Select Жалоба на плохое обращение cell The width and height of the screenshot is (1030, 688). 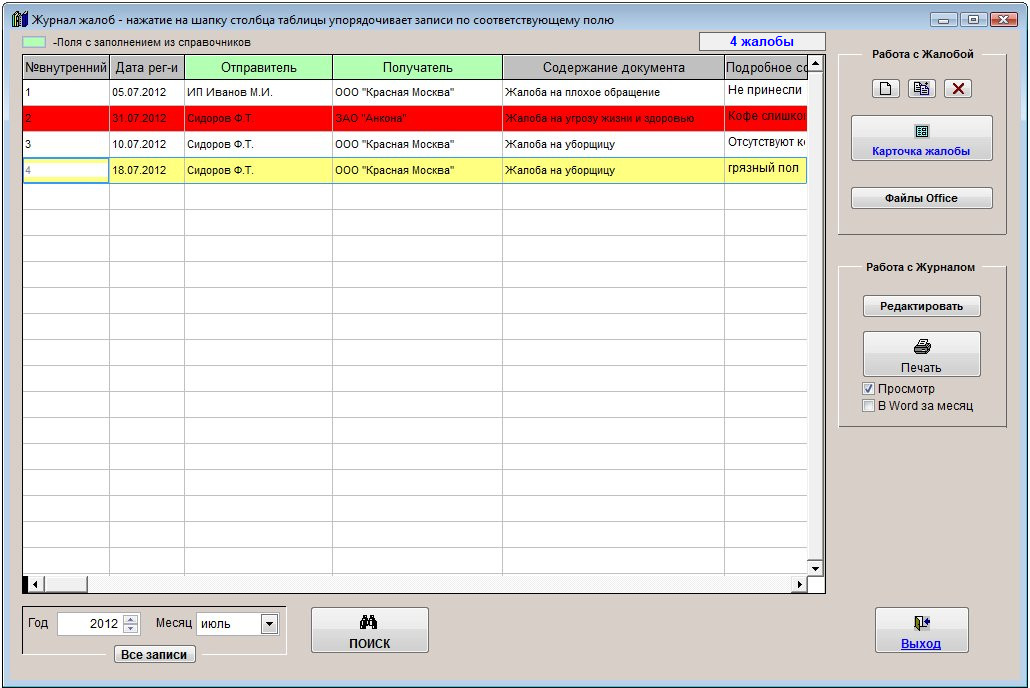(x=613, y=92)
